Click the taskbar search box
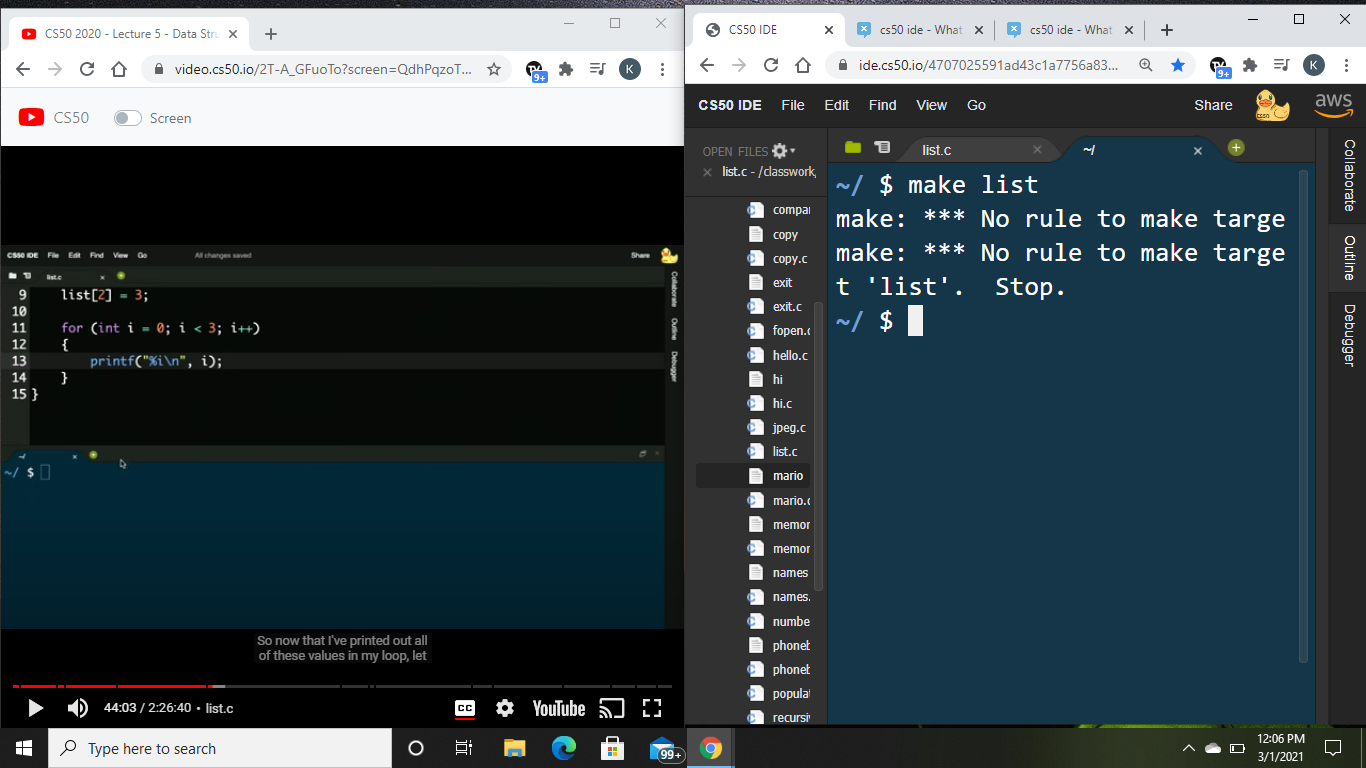 tap(220, 748)
